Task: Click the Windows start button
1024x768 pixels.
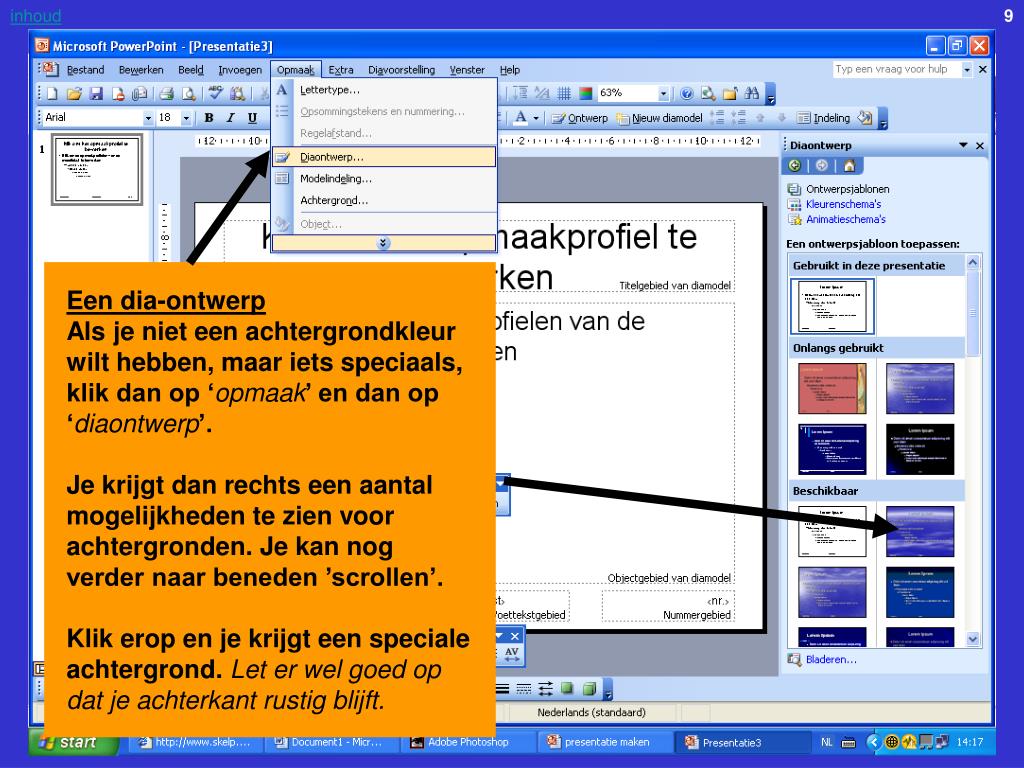Action: click(73, 743)
